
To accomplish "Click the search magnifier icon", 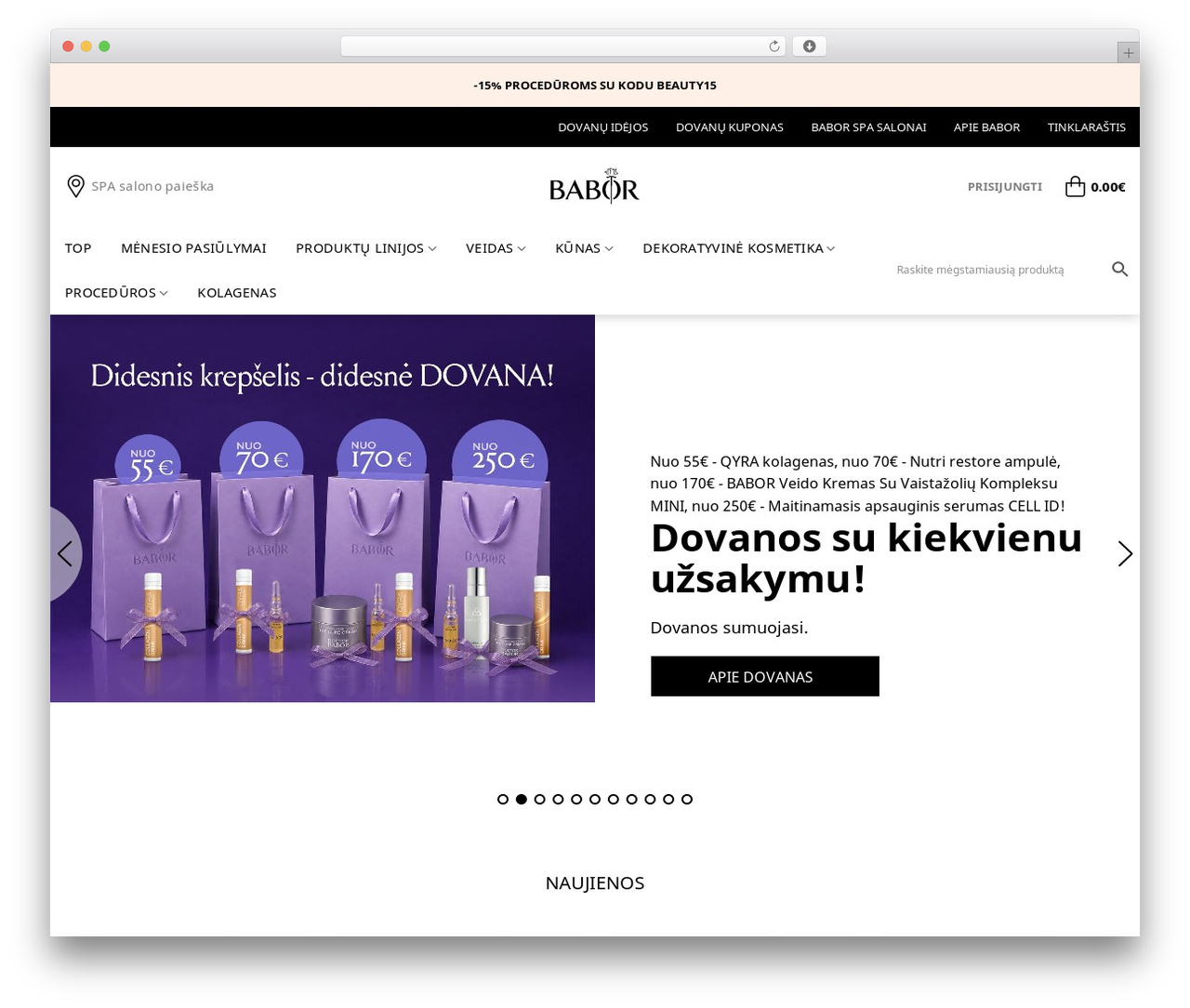I will click(1119, 269).
